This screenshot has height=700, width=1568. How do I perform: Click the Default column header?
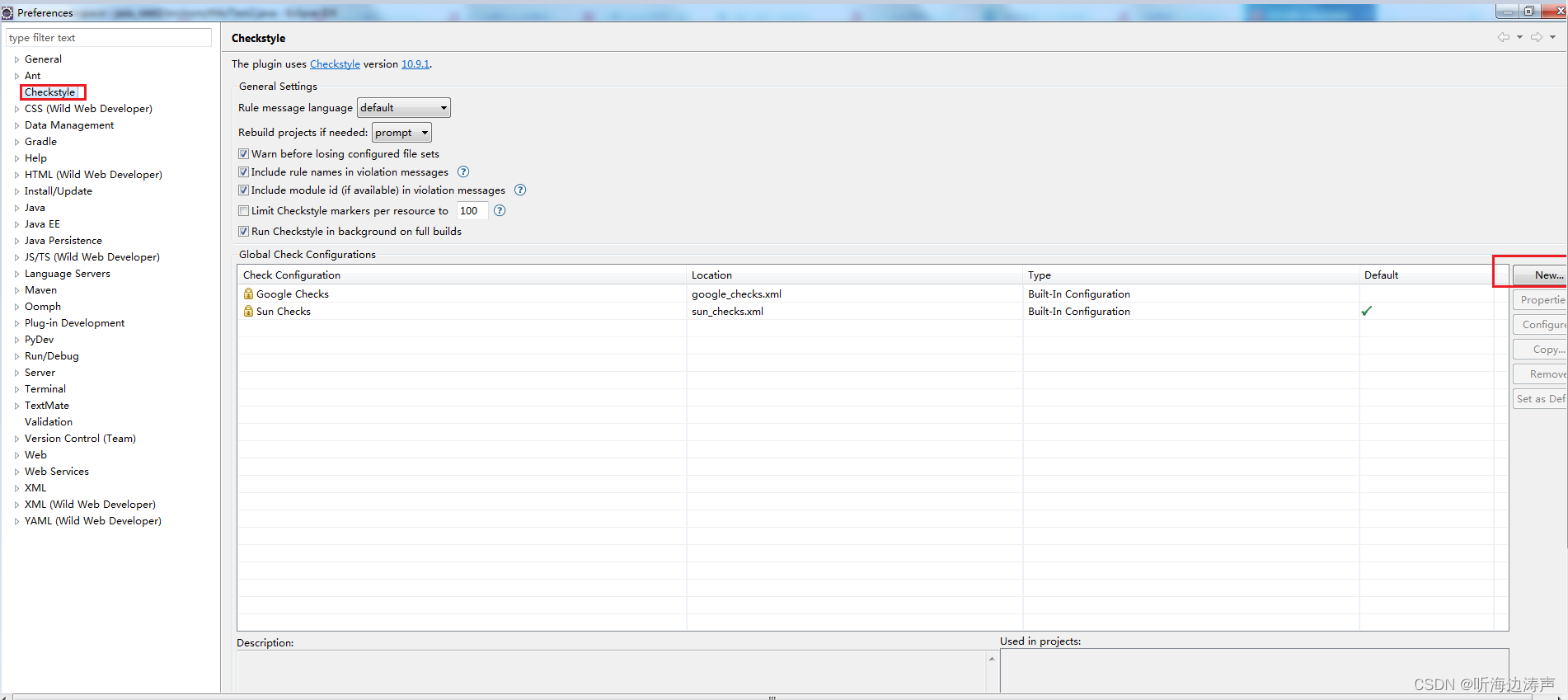(x=1426, y=275)
